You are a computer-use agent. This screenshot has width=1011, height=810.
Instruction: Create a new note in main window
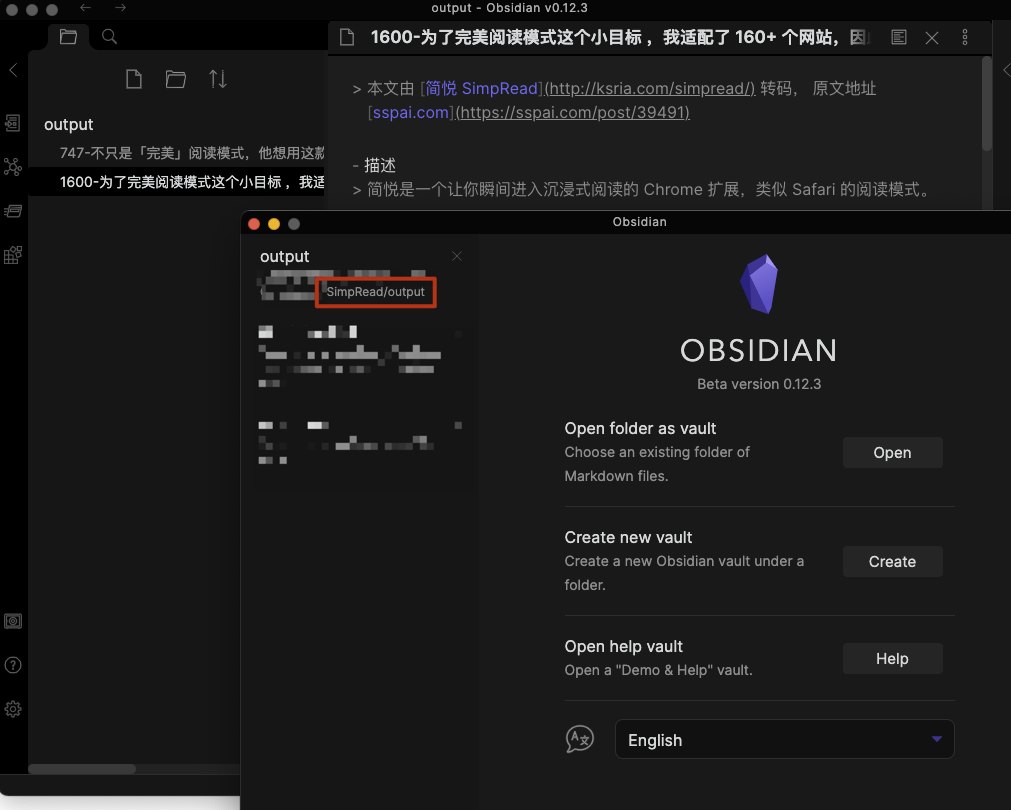point(133,79)
